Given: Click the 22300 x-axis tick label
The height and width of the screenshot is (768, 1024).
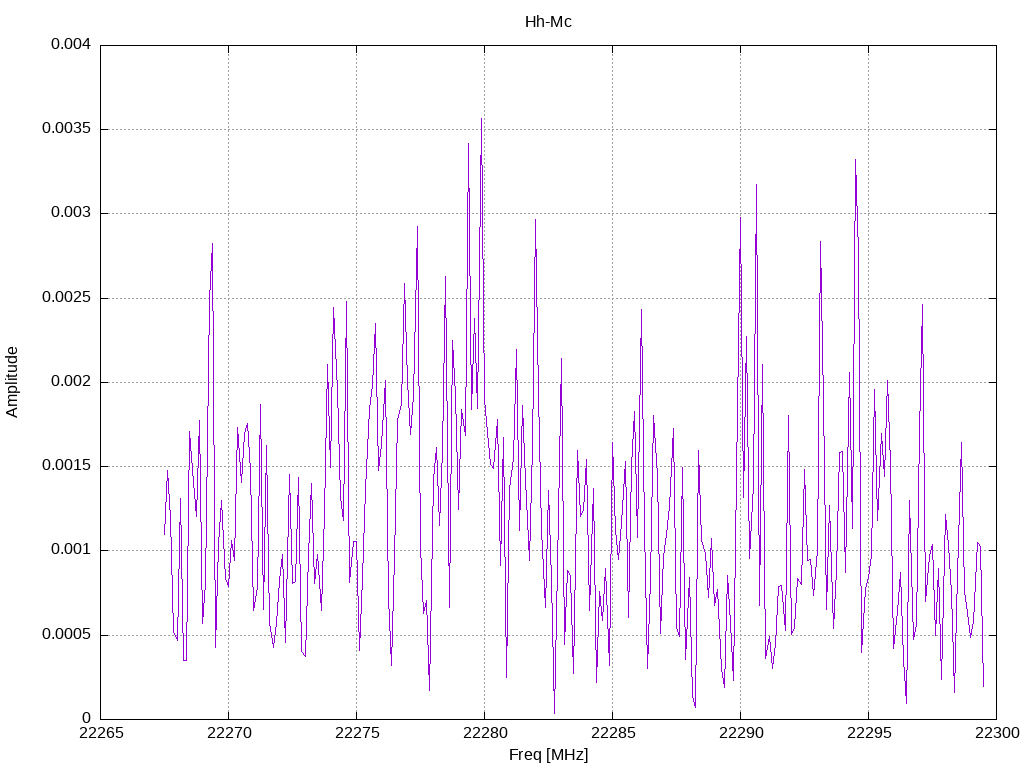Looking at the screenshot, I should pos(996,734).
